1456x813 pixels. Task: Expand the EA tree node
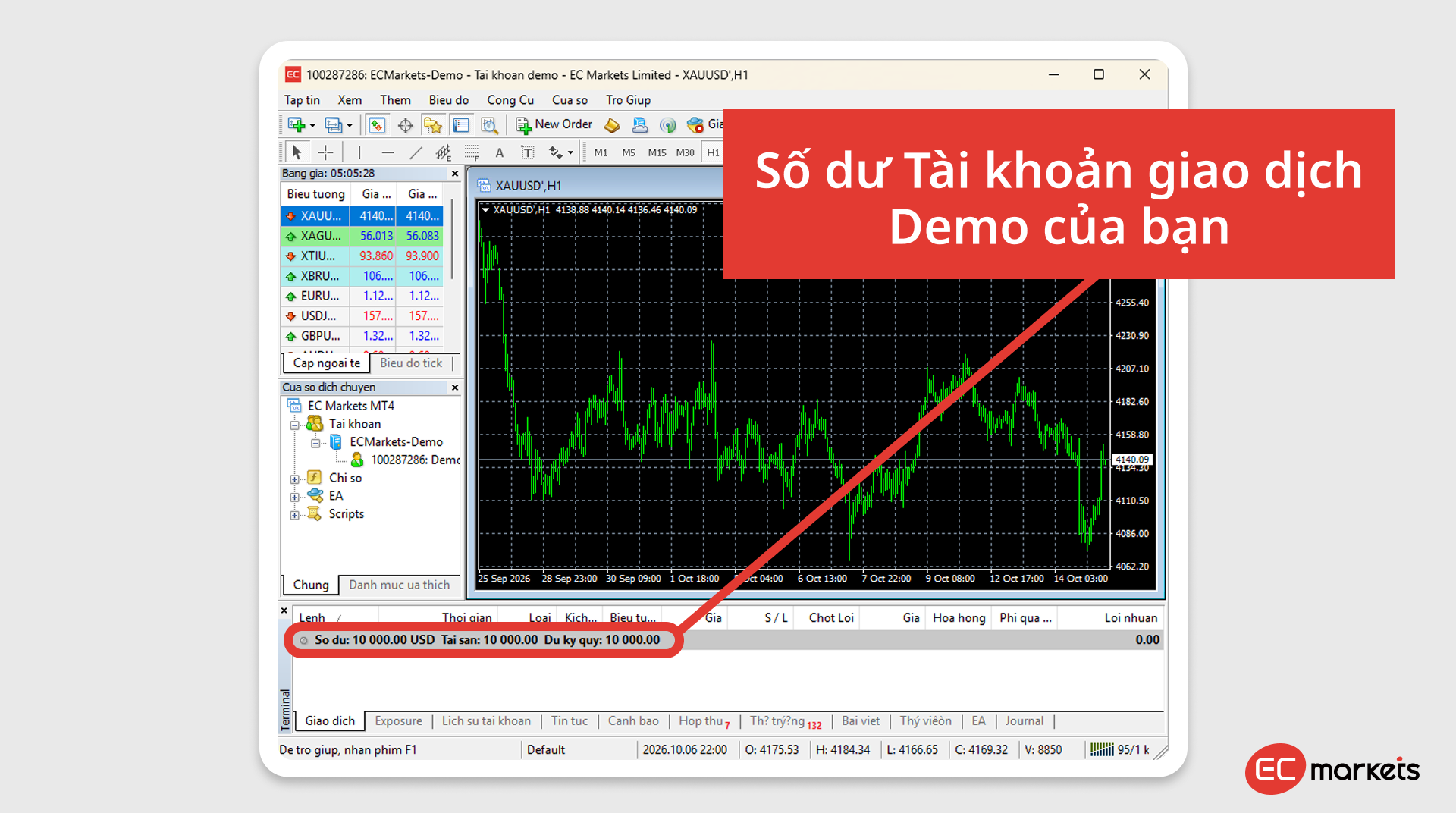(295, 498)
